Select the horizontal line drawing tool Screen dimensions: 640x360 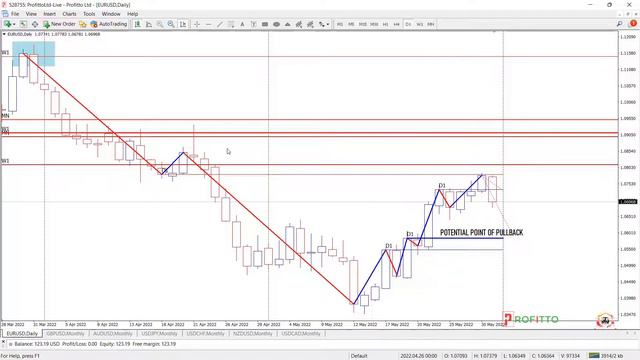[x=209, y=24]
